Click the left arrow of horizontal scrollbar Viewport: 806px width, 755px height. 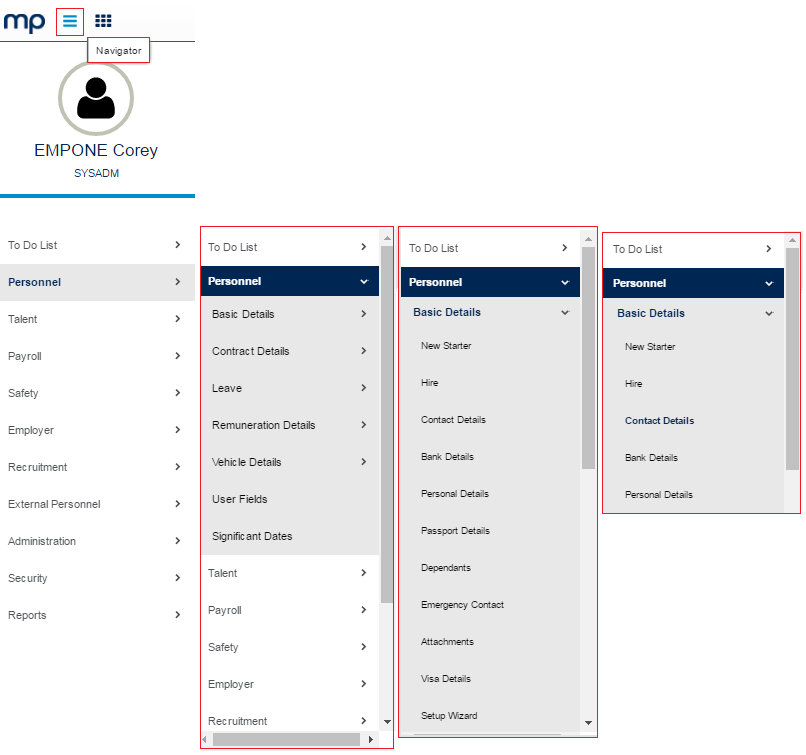[x=205, y=740]
